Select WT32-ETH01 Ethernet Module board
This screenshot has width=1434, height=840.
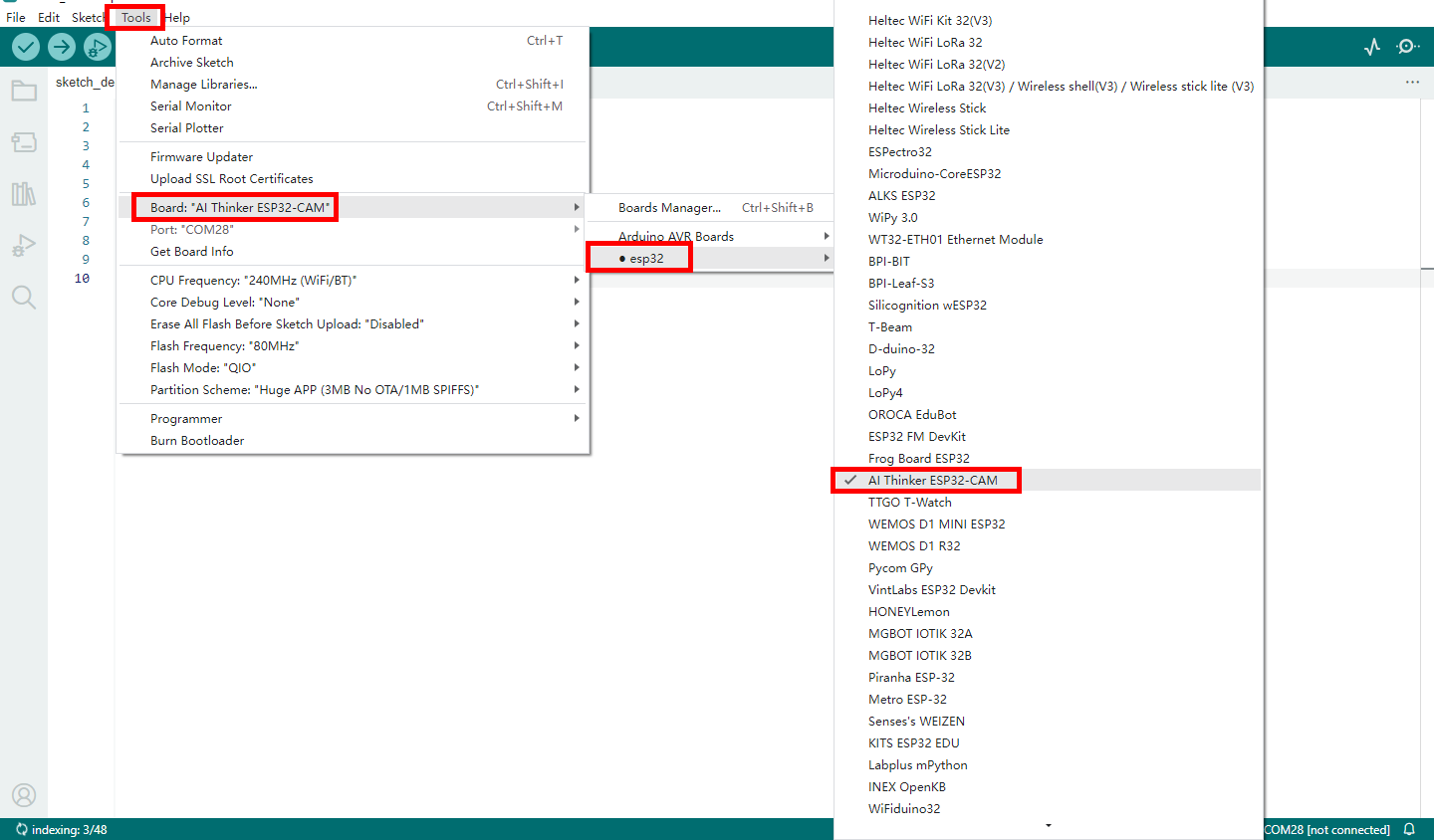pyautogui.click(x=1049, y=240)
